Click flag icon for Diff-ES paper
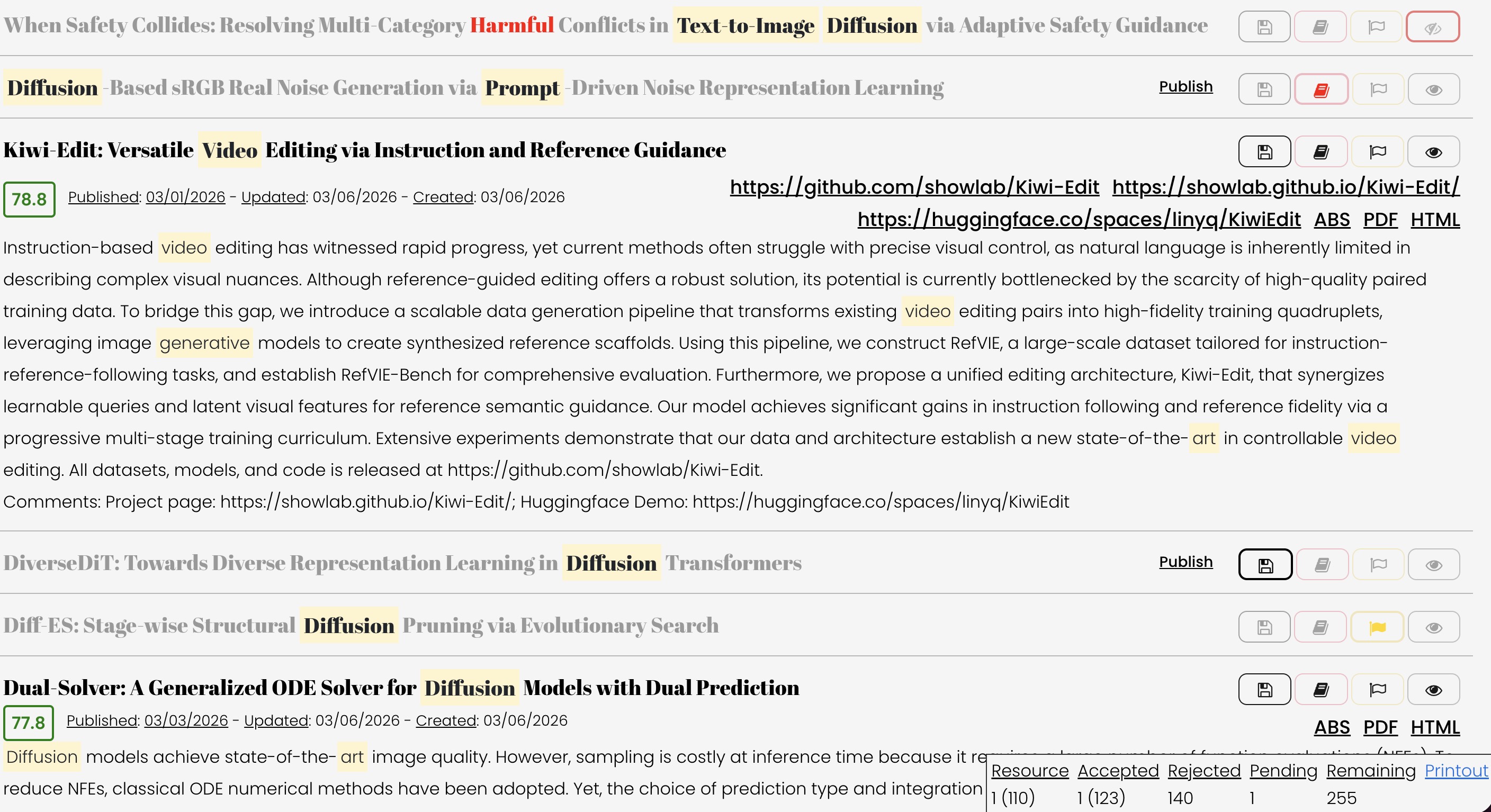 click(1377, 627)
